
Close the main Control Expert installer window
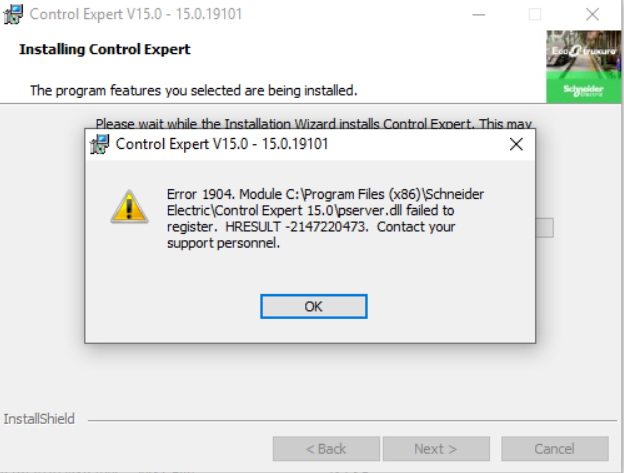592,15
